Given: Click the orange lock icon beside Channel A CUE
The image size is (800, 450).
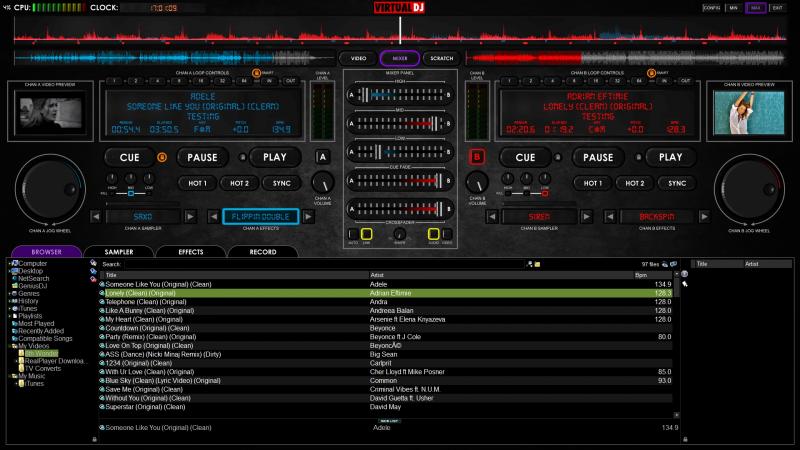Looking at the screenshot, I should point(162,157).
